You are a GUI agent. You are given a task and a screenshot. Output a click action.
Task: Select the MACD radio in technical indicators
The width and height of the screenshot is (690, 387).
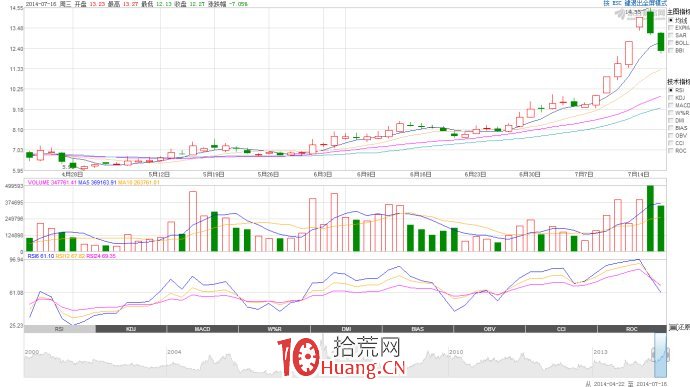point(671,105)
